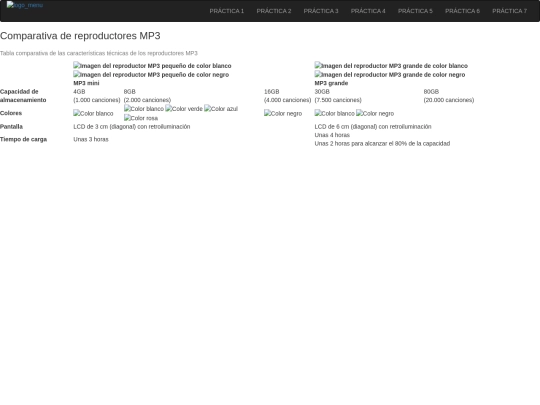Viewport: 540px width, 405px height.
Task: Select Color rosa icon
Action: coord(141,118)
